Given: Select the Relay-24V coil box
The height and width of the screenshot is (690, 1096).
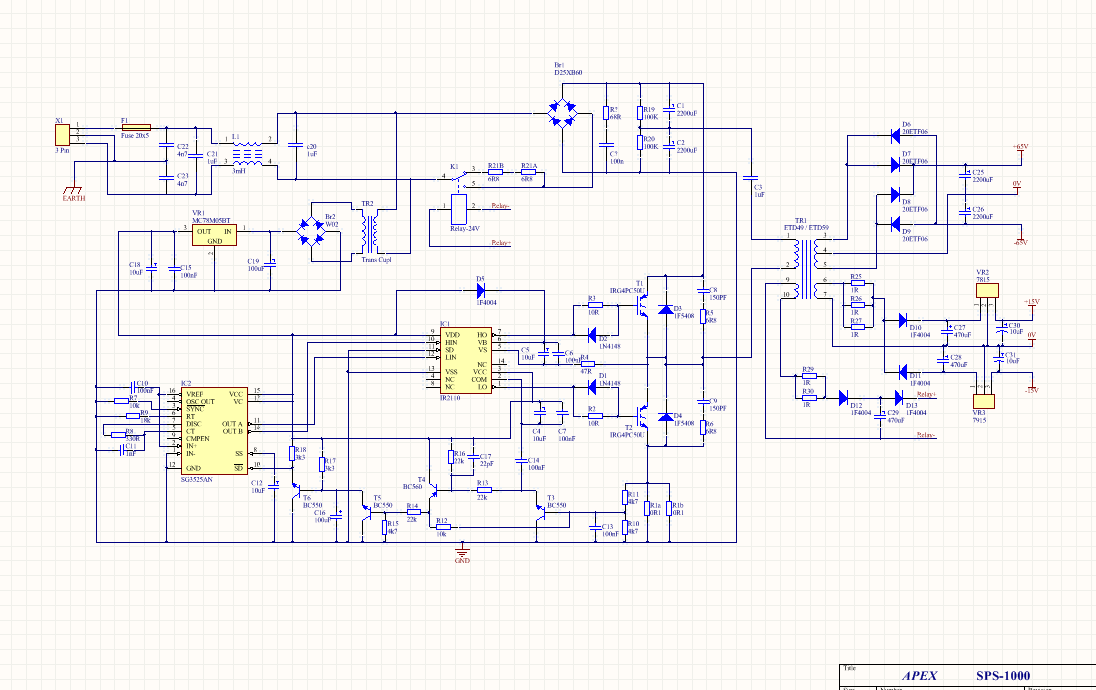Looking at the screenshot, I should (x=459, y=209).
